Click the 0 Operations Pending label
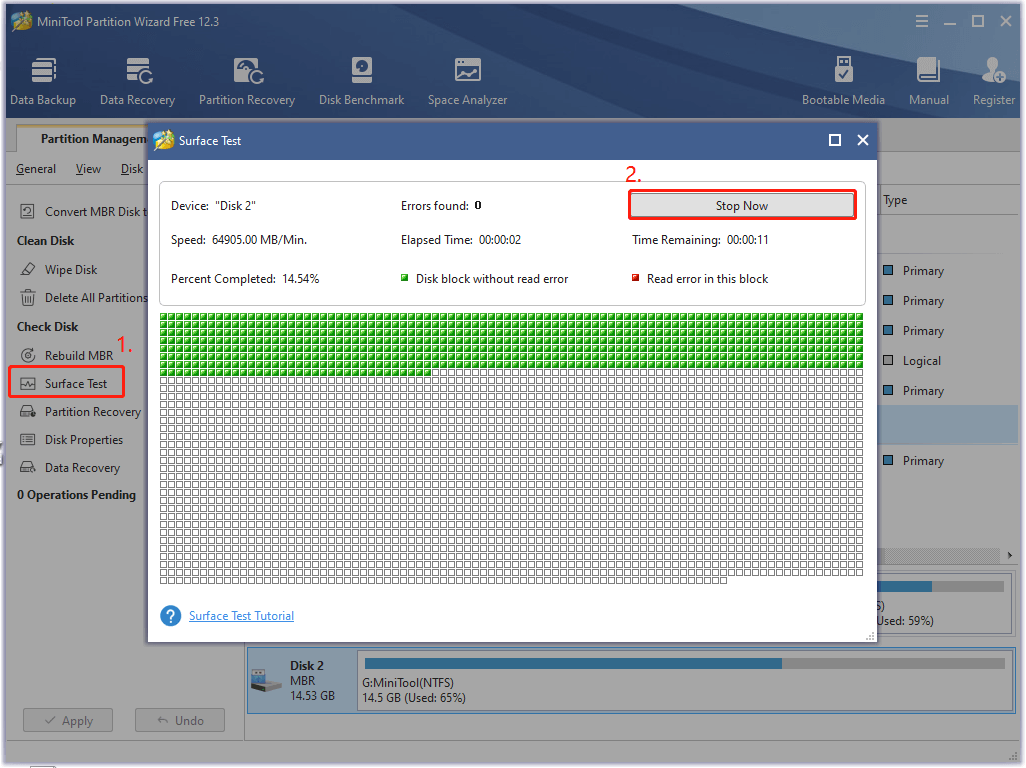Image resolution: width=1026 pixels, height=768 pixels. 77,495
